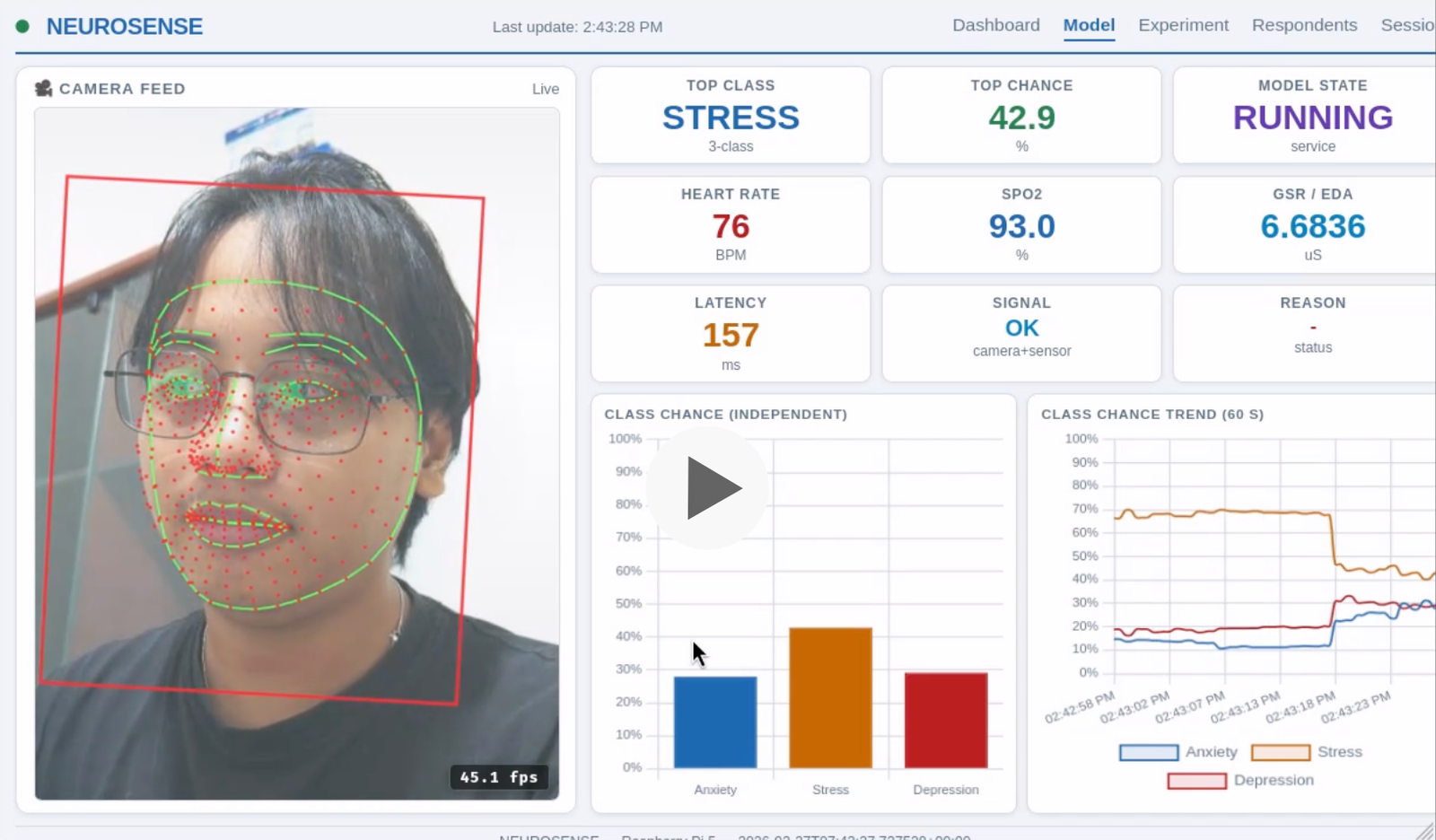Open the Dashboard tab
The width and height of the screenshot is (1436, 840).
pos(995,25)
